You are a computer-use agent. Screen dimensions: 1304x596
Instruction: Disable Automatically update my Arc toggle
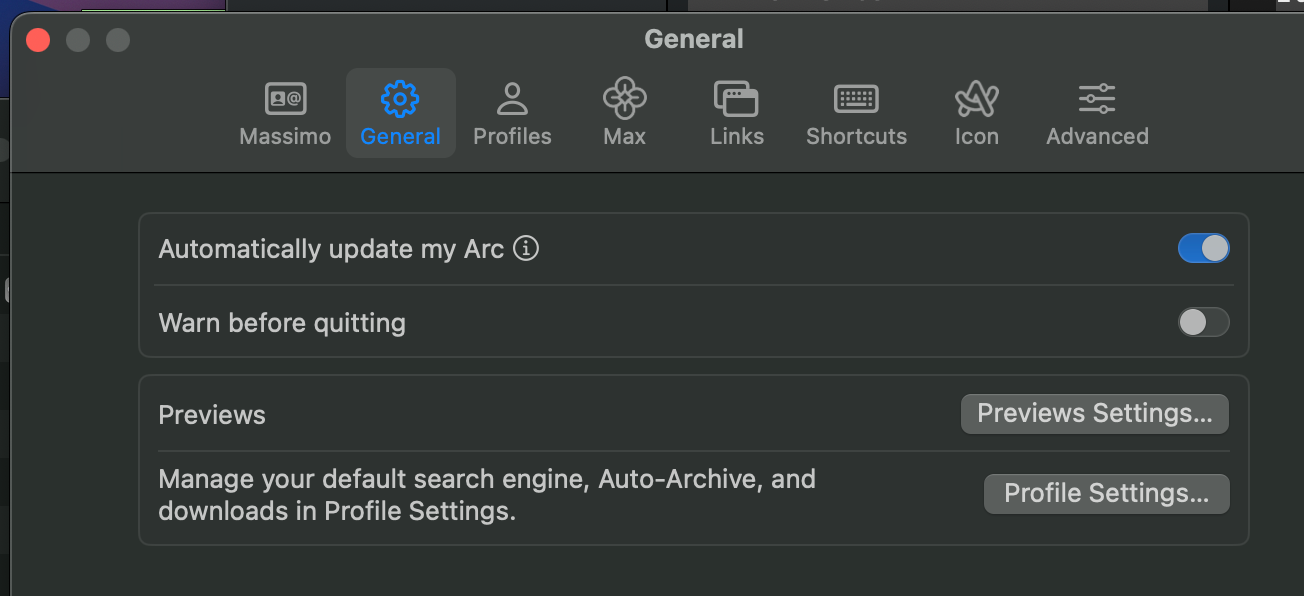click(1203, 248)
